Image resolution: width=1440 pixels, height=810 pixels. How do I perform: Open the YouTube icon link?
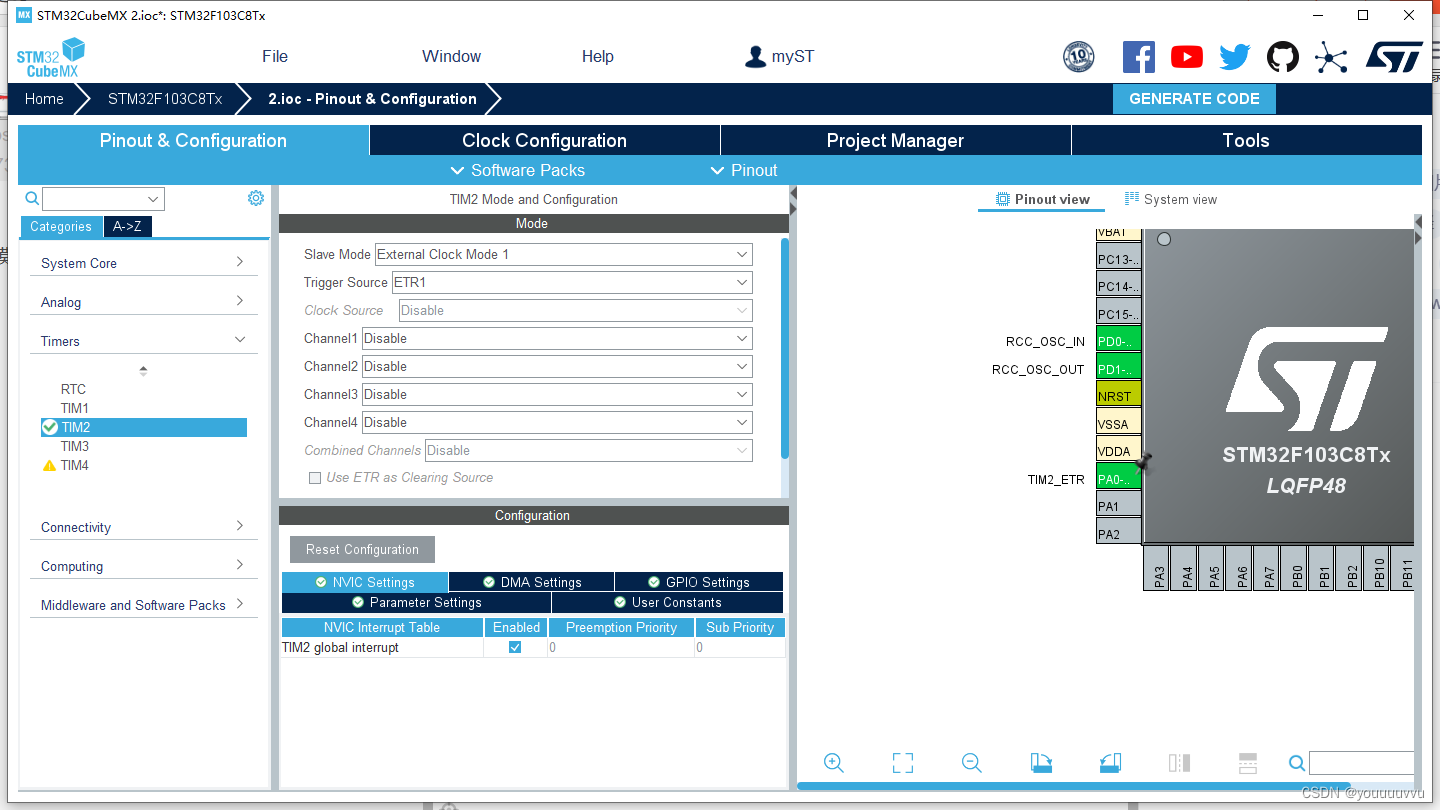[x=1187, y=57]
